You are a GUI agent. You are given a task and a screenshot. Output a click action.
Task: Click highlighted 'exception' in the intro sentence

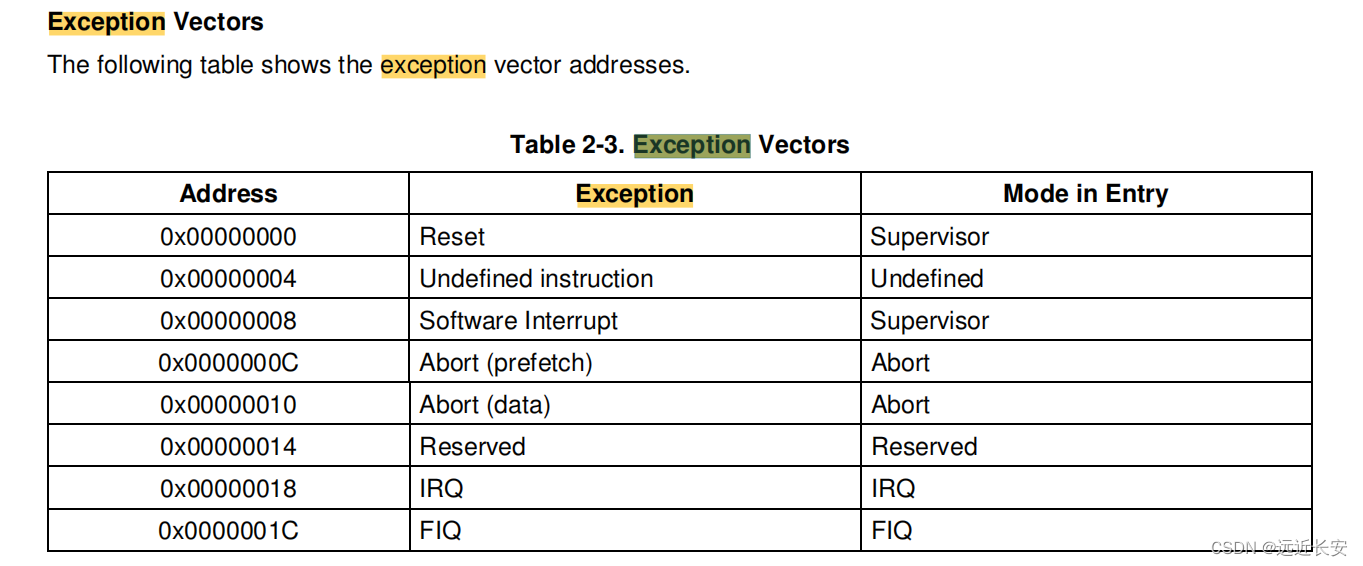point(433,65)
